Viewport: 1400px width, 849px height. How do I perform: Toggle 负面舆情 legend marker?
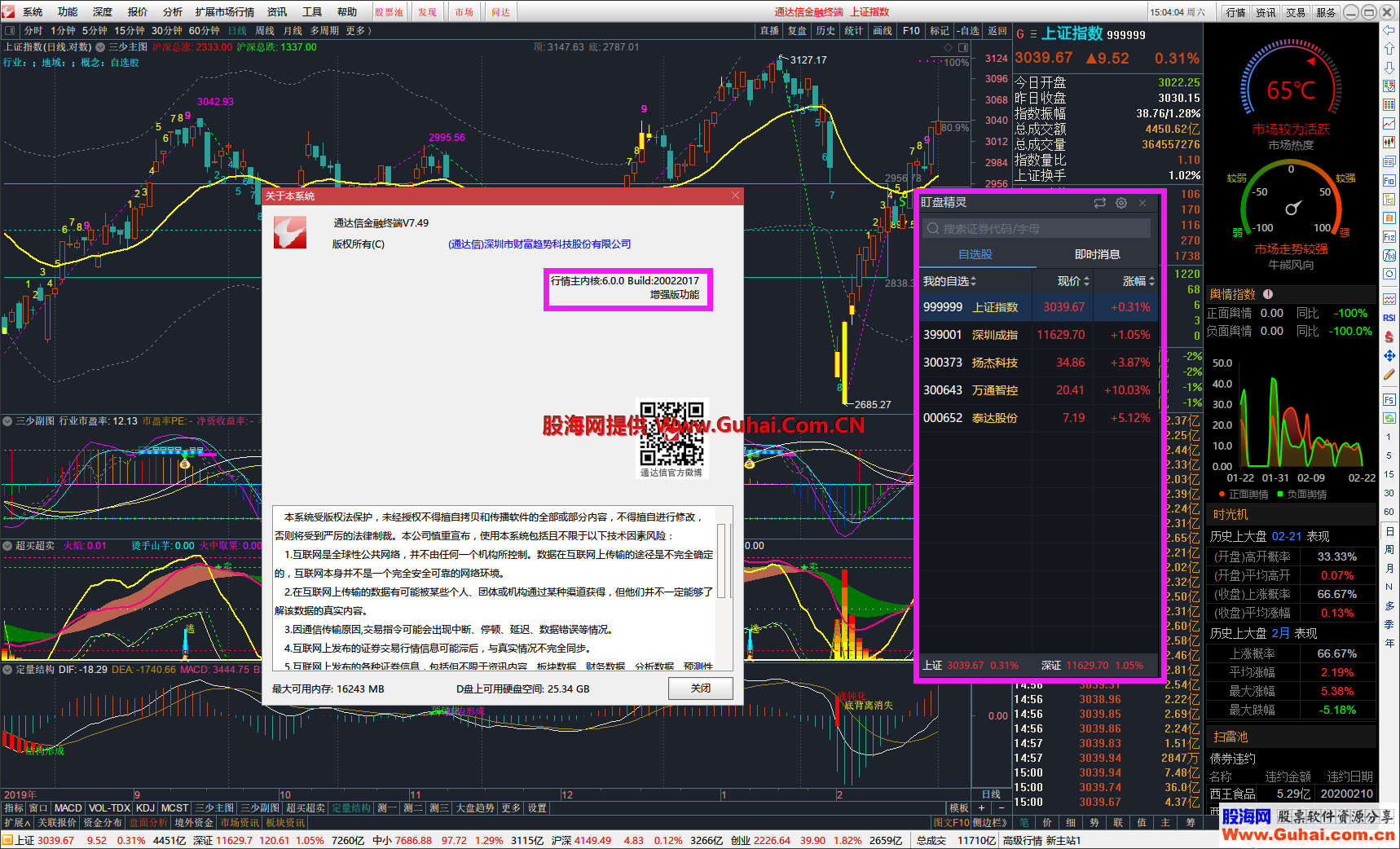(x=1280, y=495)
